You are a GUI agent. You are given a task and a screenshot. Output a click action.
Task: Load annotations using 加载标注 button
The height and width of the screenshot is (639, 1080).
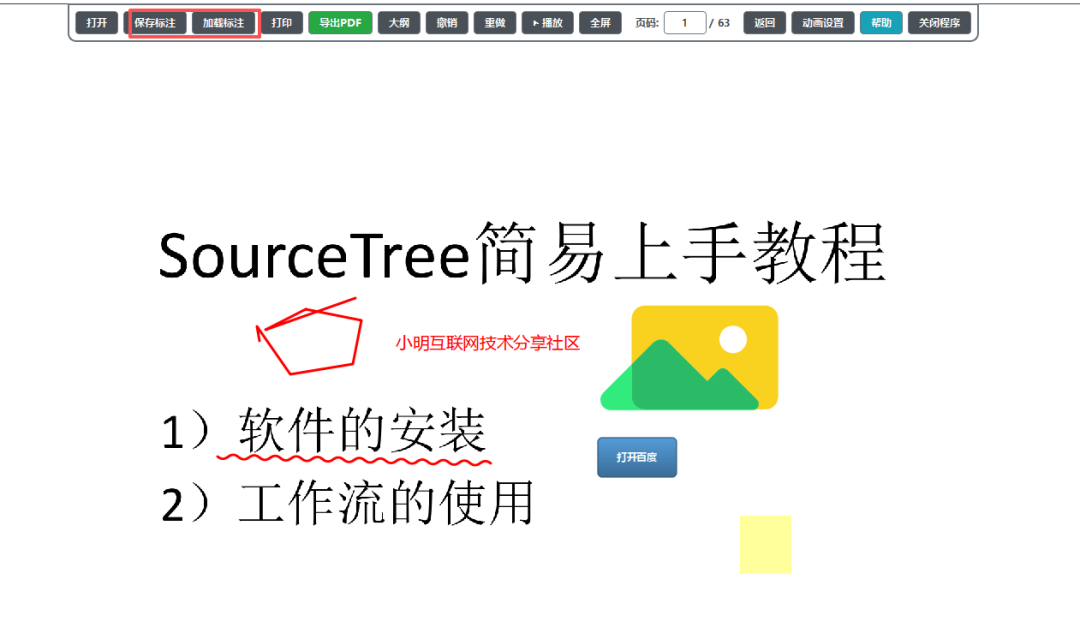tap(223, 23)
